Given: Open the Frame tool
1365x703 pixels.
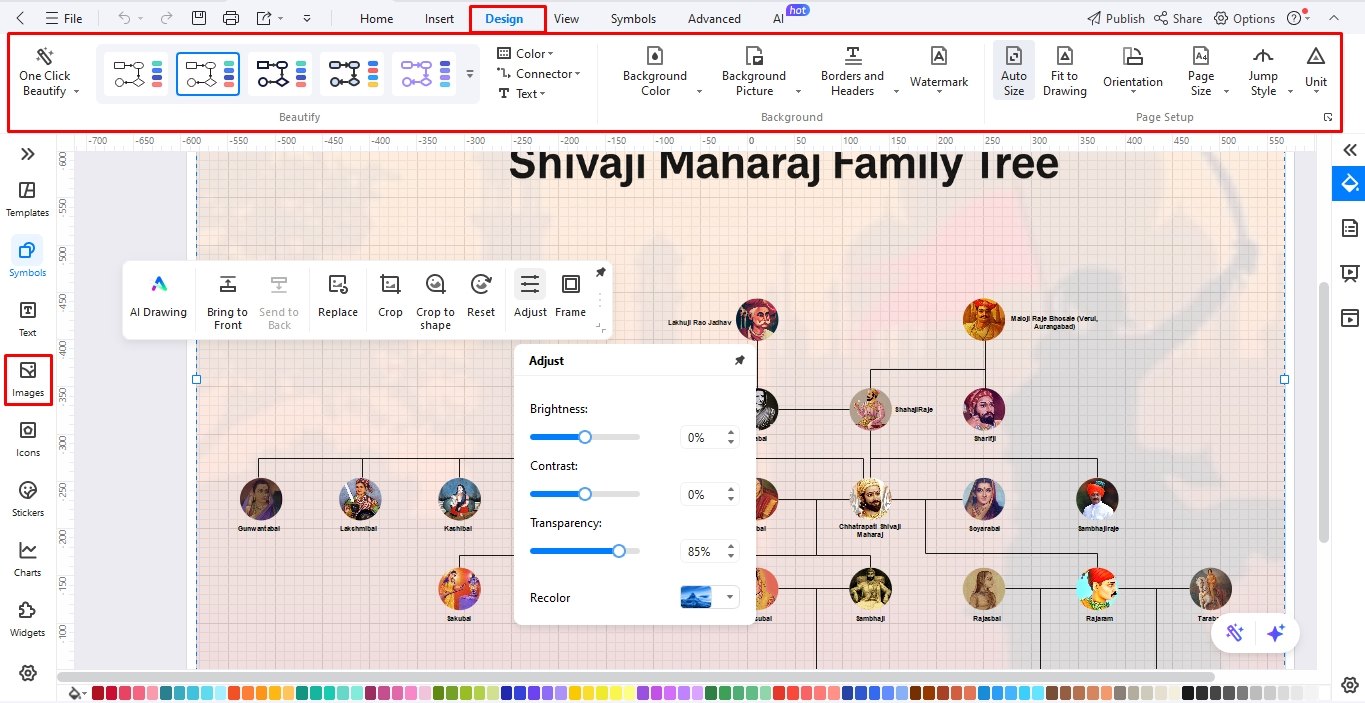Looking at the screenshot, I should 570,290.
